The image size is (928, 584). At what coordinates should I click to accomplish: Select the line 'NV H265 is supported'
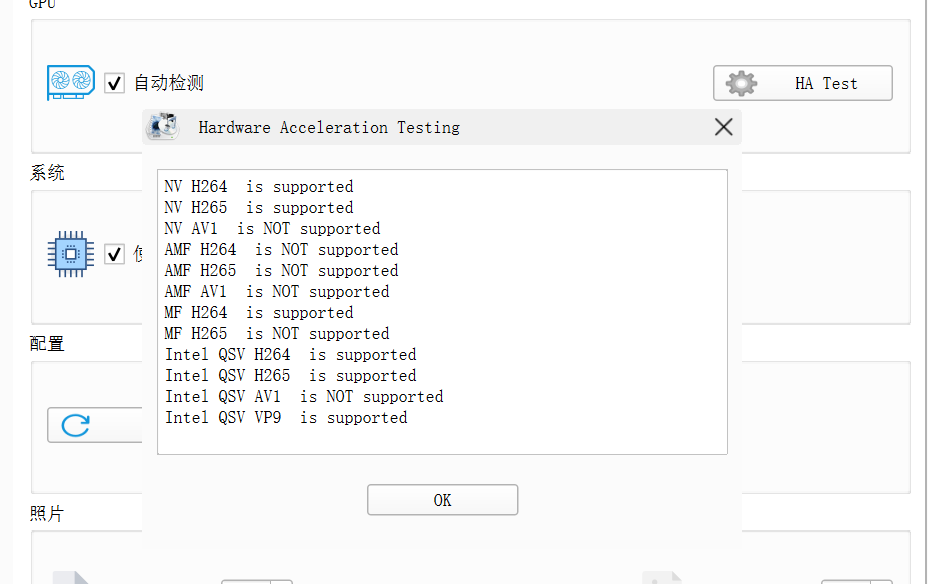pos(259,208)
